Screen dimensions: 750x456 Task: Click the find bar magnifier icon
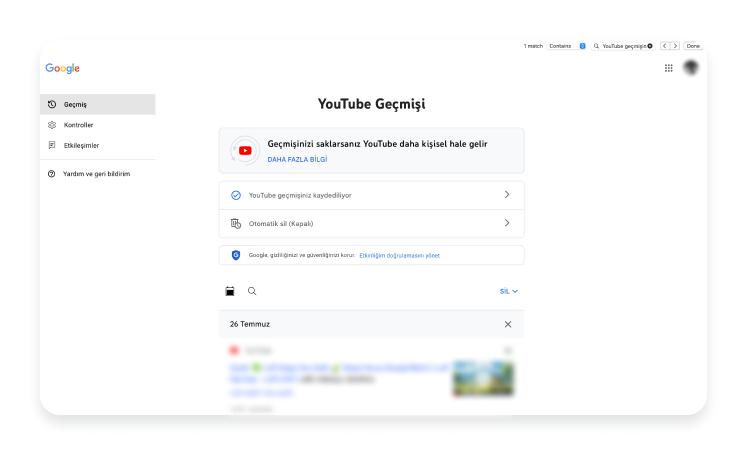pyautogui.click(x=596, y=46)
